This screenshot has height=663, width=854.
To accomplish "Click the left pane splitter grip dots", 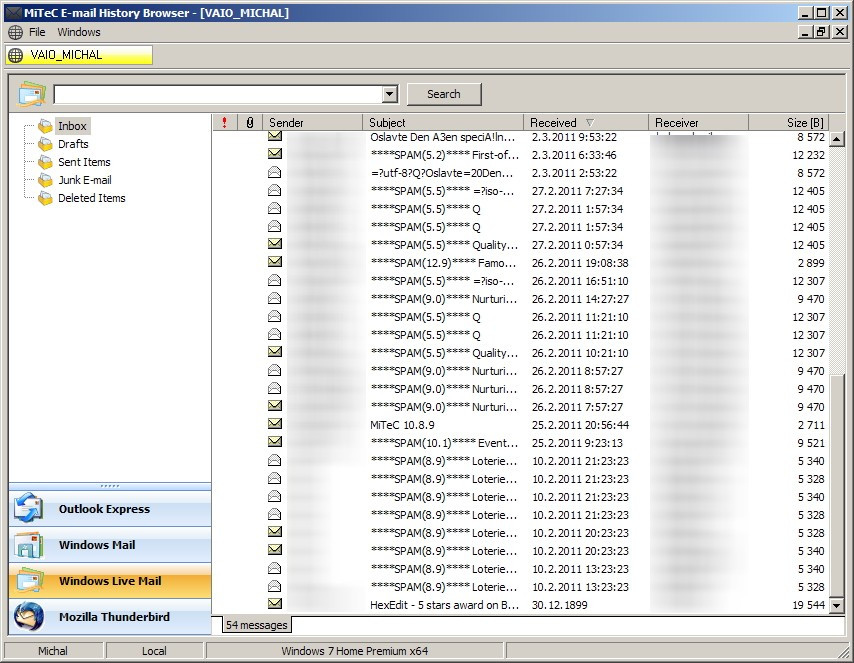I will point(110,485).
